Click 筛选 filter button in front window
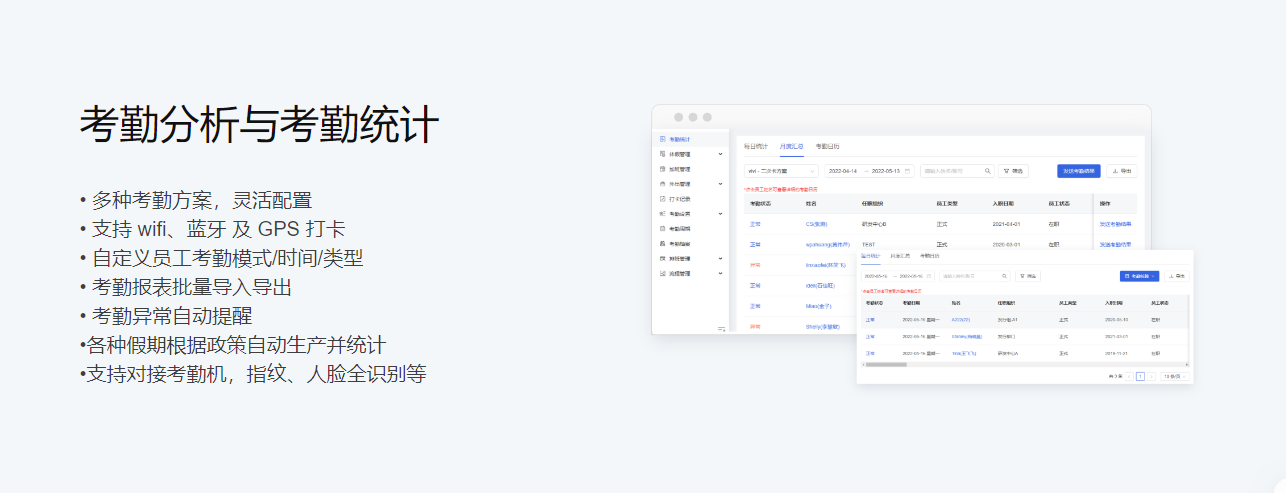 click(1028, 276)
